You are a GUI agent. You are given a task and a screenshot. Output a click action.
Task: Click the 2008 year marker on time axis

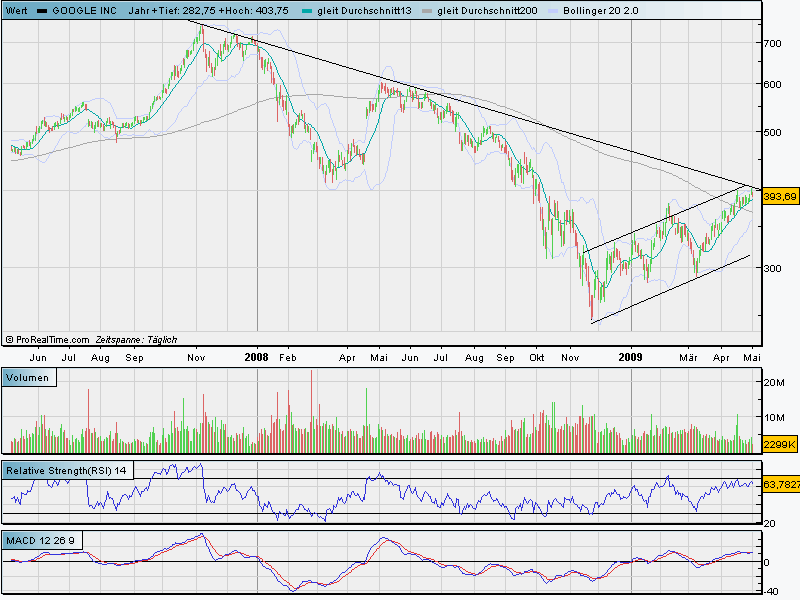tap(256, 357)
